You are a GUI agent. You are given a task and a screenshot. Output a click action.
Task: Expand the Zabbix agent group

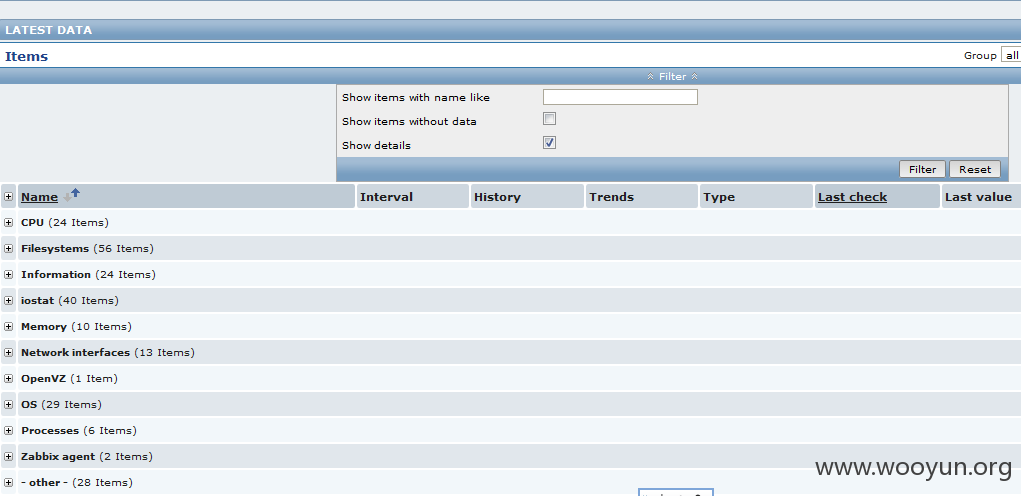8,457
